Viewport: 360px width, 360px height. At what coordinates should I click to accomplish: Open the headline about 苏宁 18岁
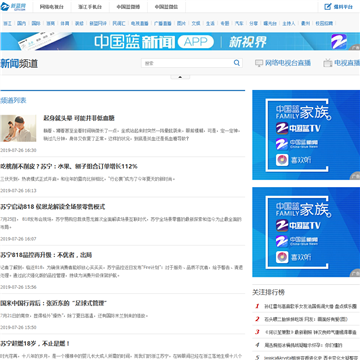(35, 343)
